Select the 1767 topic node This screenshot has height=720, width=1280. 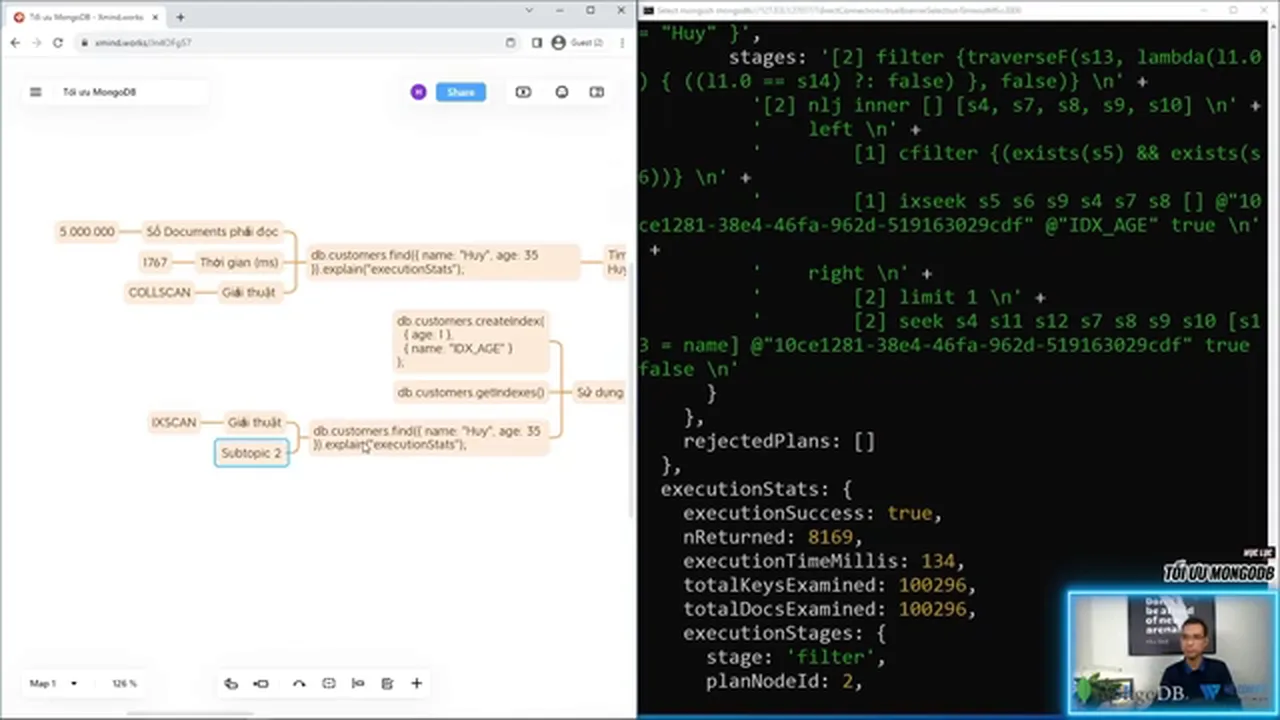tap(155, 262)
